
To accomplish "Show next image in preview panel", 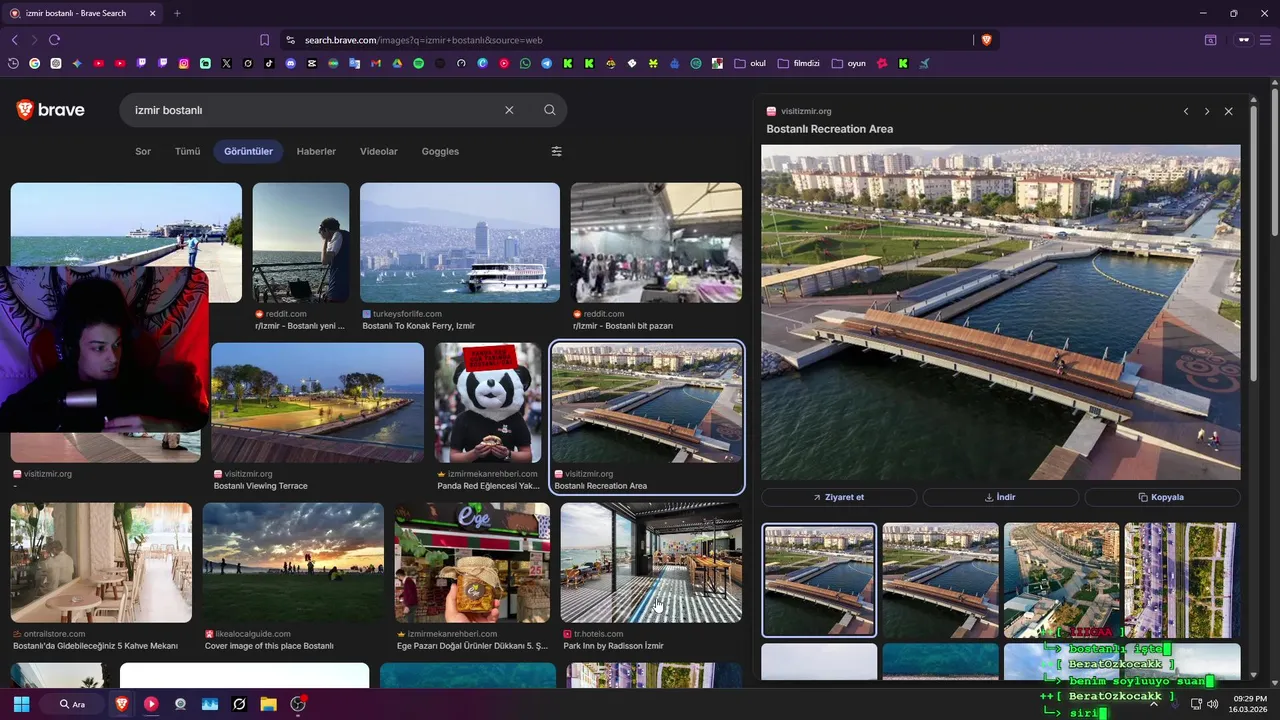I will (1207, 111).
